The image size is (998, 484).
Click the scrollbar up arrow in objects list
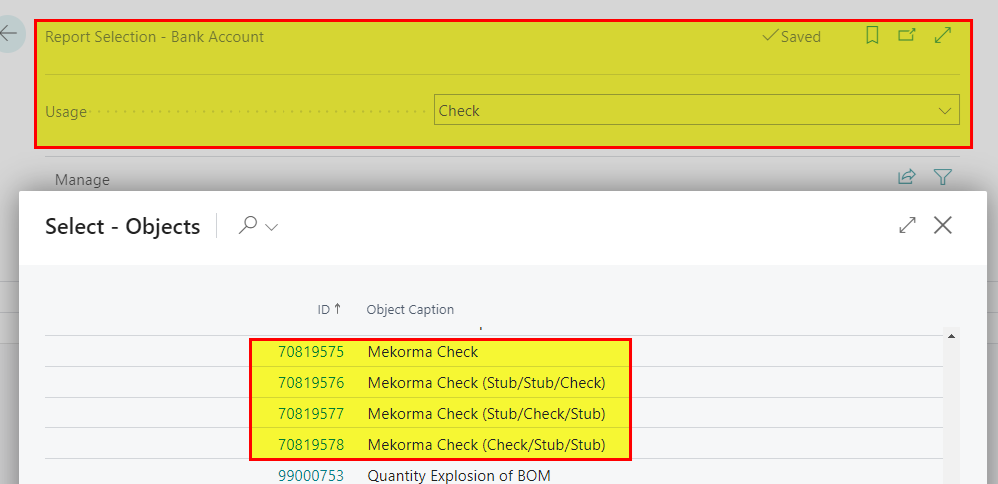[951, 336]
